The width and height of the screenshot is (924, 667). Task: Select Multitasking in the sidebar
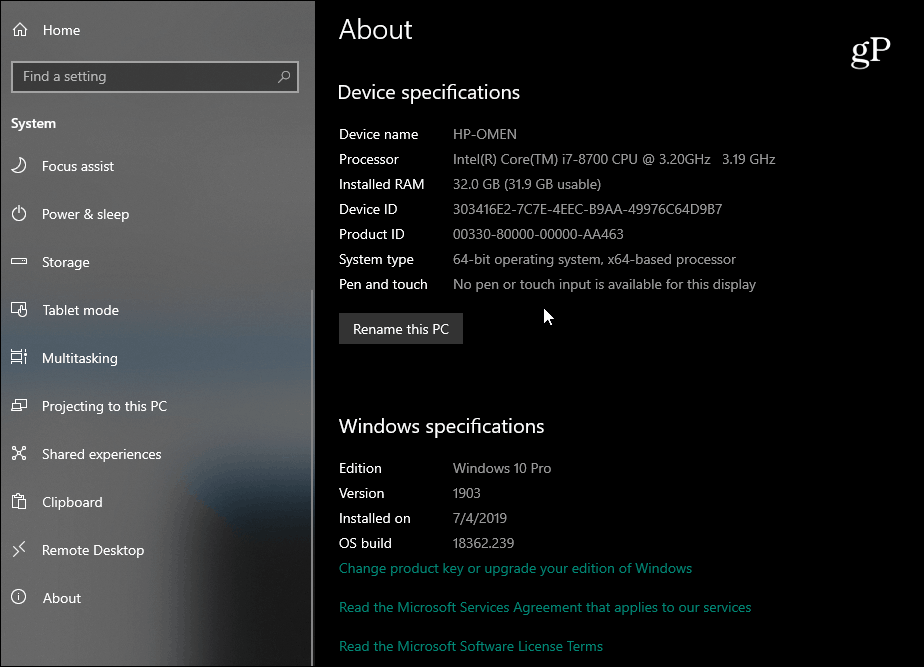[x=80, y=358]
